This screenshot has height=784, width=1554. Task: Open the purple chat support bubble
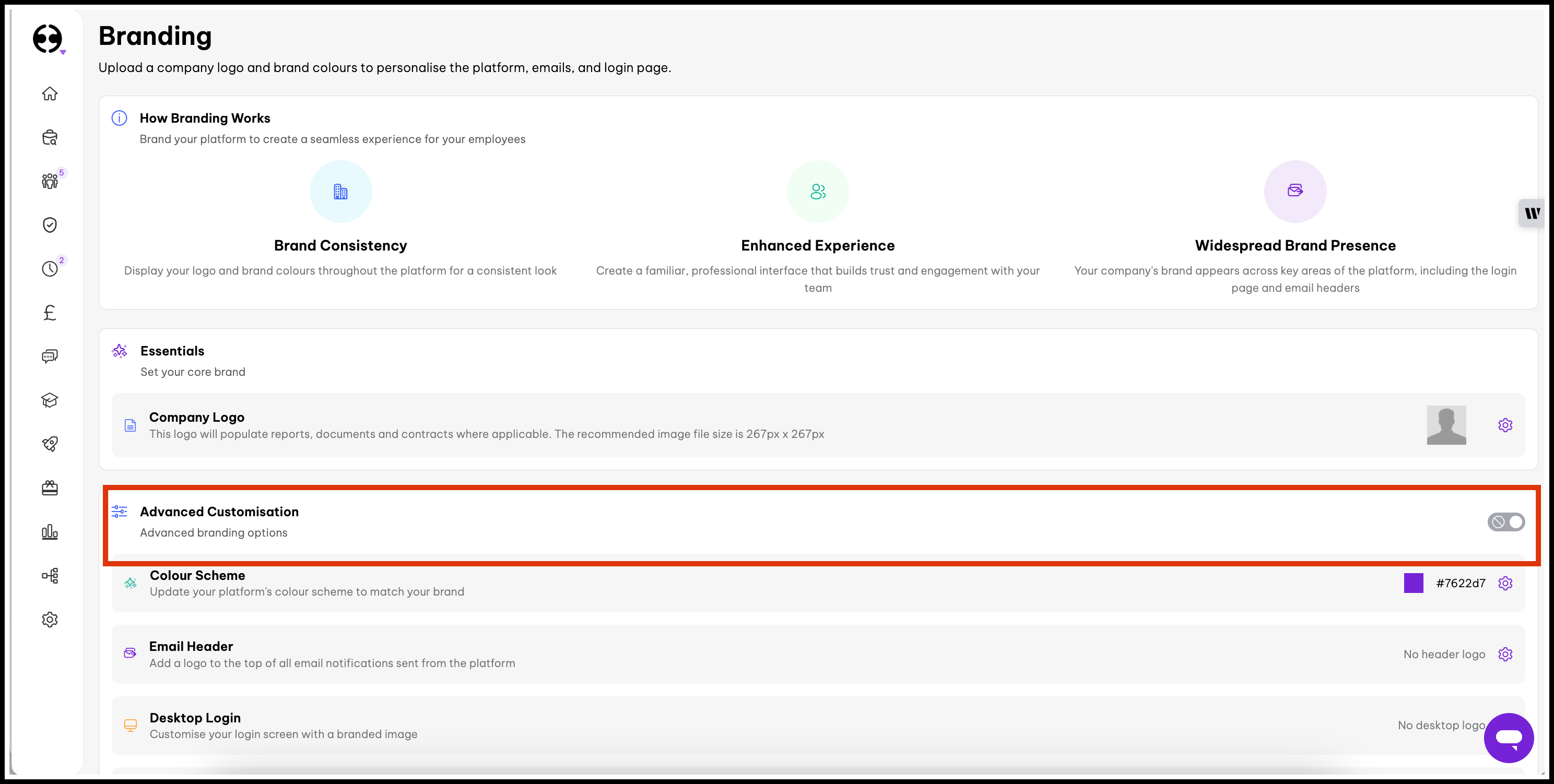(x=1508, y=738)
